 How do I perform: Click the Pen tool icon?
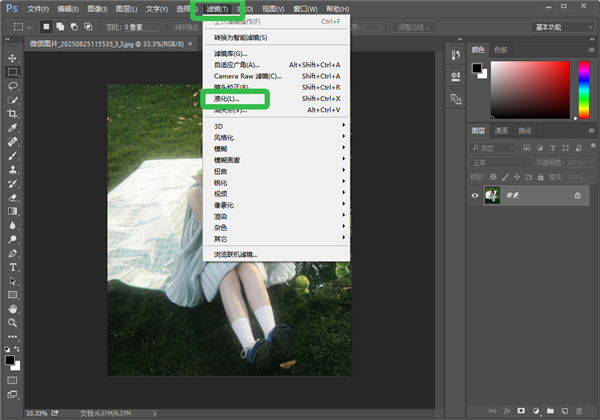coord(13,253)
